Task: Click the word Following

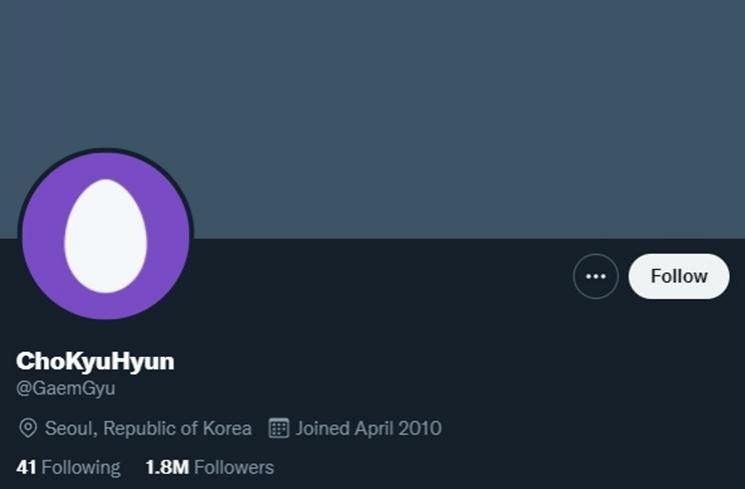Action: click(81, 468)
